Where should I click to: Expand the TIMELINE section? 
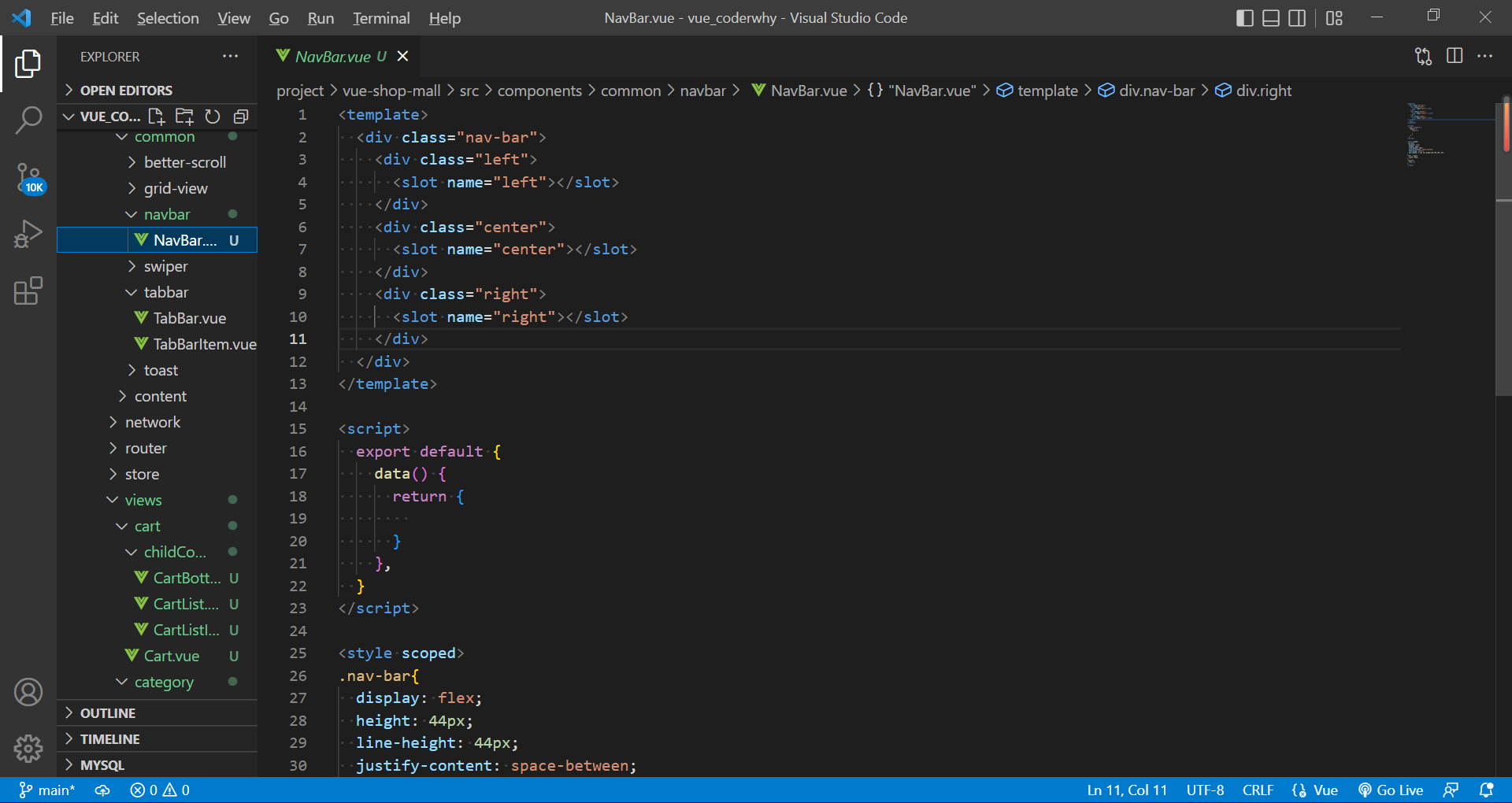[157, 738]
